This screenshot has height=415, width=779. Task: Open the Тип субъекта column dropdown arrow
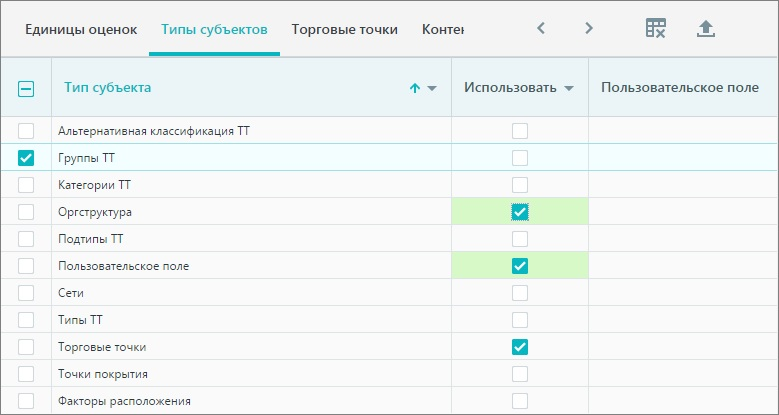[x=432, y=88]
